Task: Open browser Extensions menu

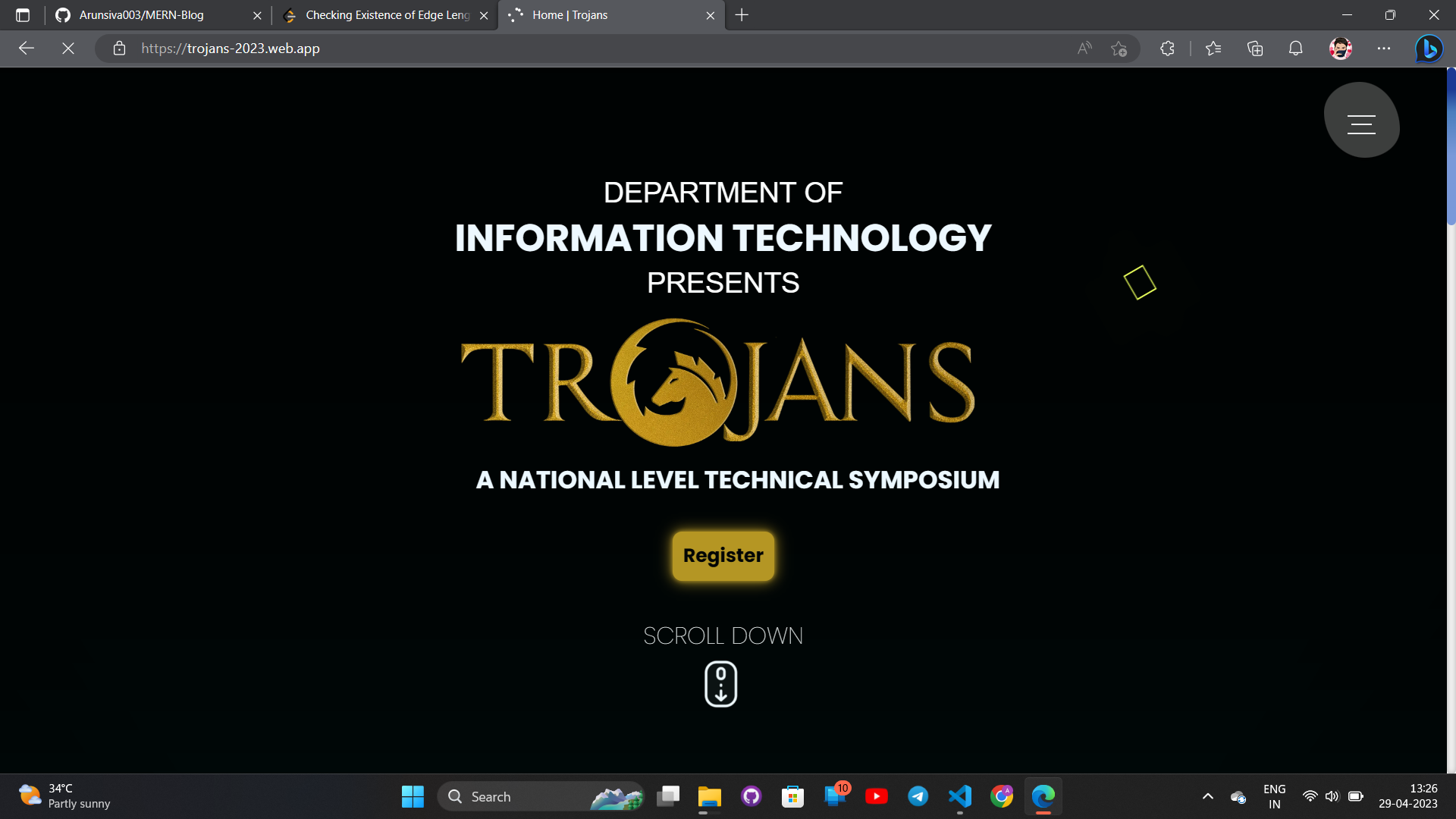Action: point(1167,49)
